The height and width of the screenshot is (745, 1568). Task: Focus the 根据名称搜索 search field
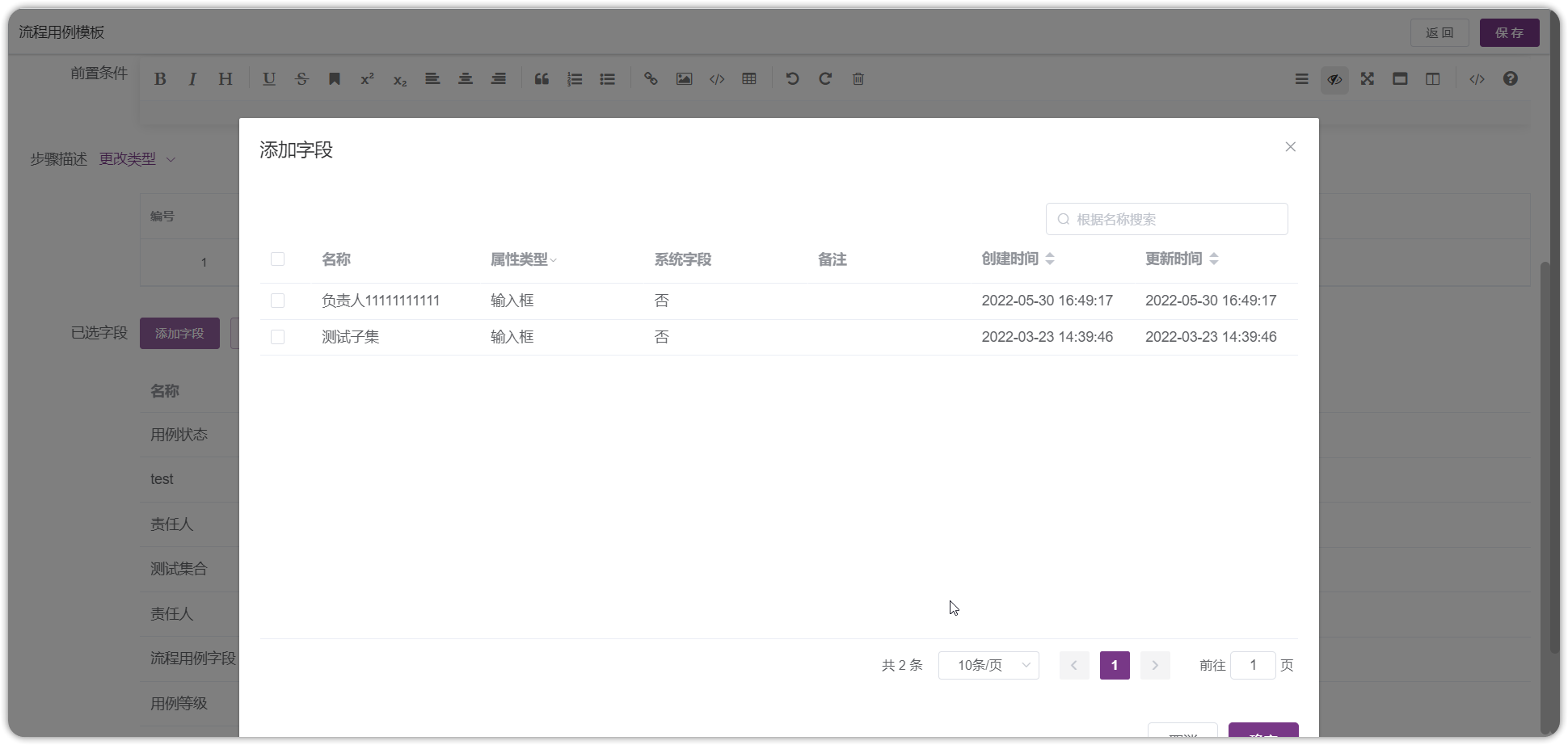coord(1166,219)
